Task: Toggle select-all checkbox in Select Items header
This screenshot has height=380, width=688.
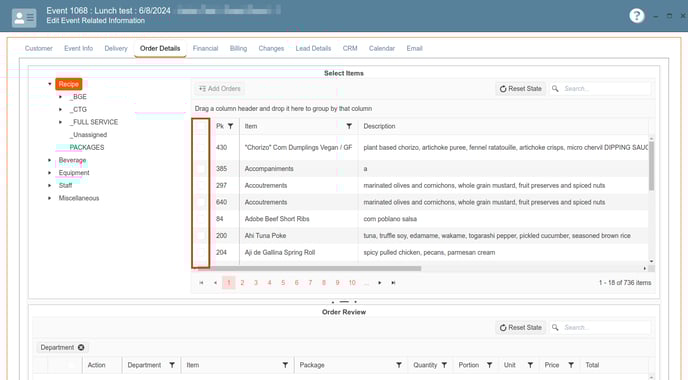Action: (201, 126)
